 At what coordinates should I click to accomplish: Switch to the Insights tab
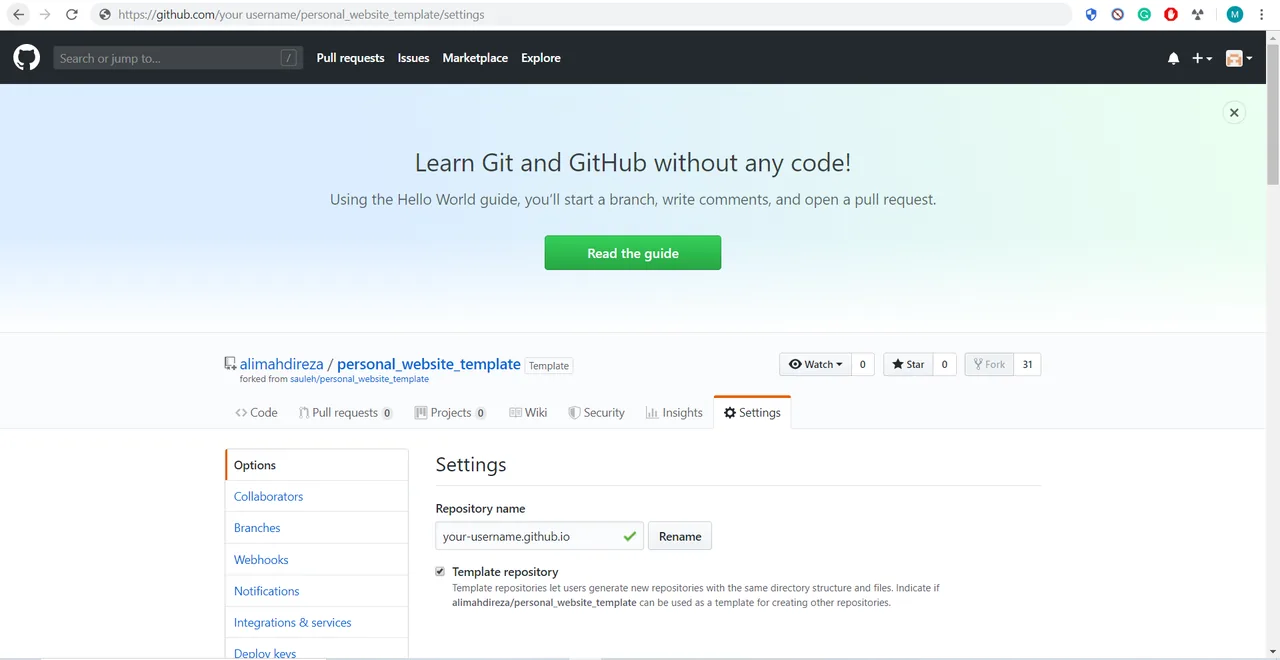pos(674,412)
